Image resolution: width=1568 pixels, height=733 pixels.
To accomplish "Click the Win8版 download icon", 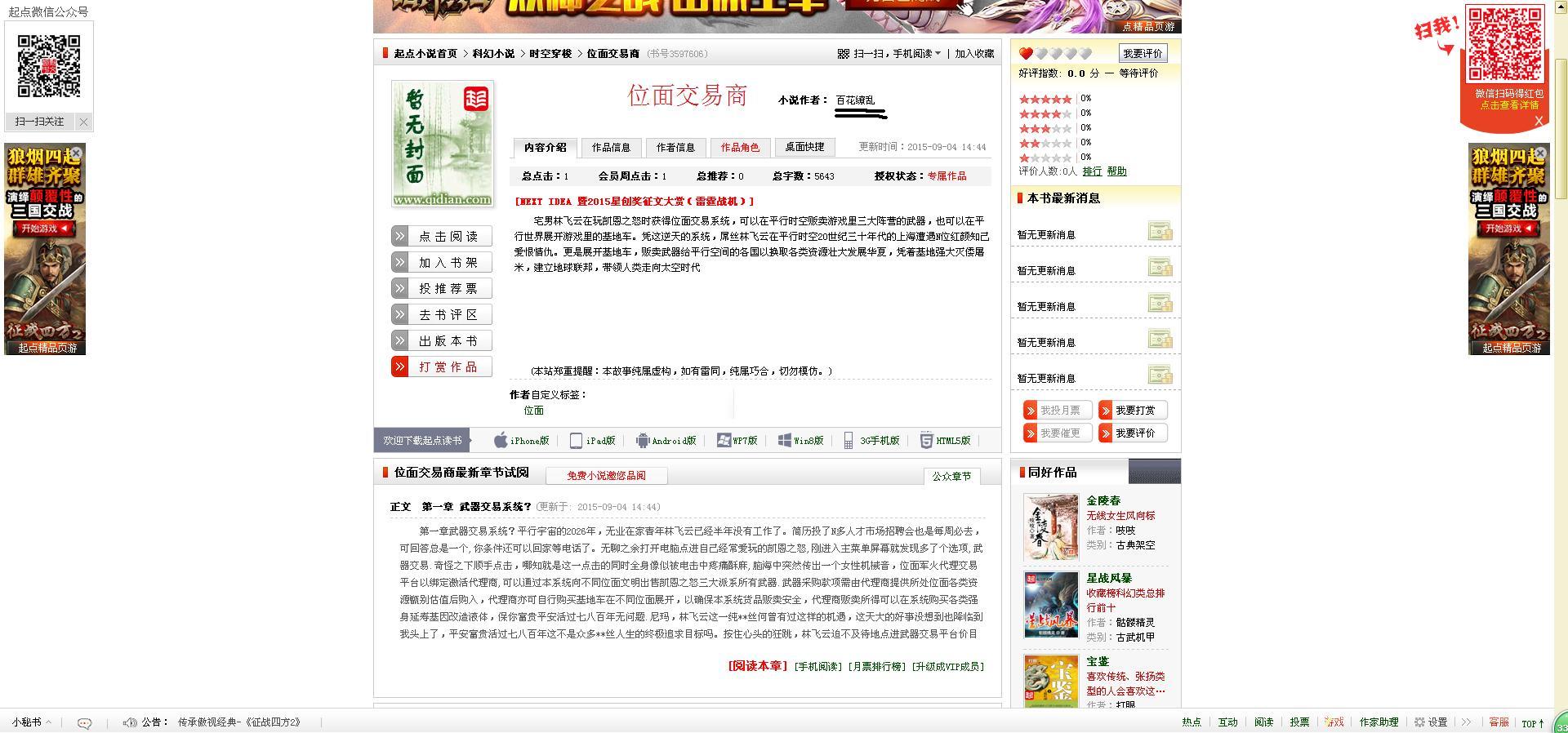I will 785,441.
